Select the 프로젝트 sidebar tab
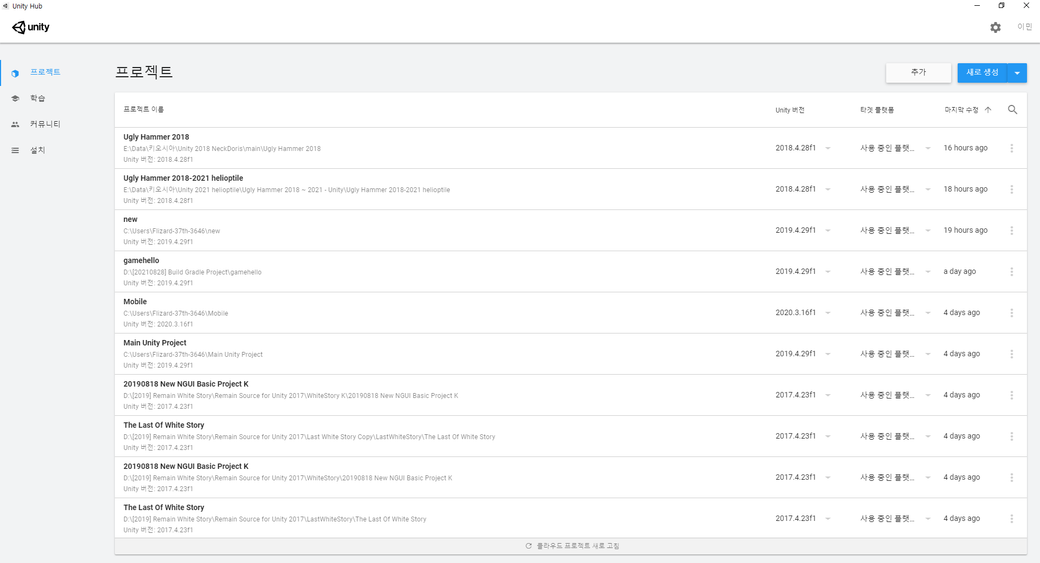The height and width of the screenshot is (563, 1040). pos(45,73)
